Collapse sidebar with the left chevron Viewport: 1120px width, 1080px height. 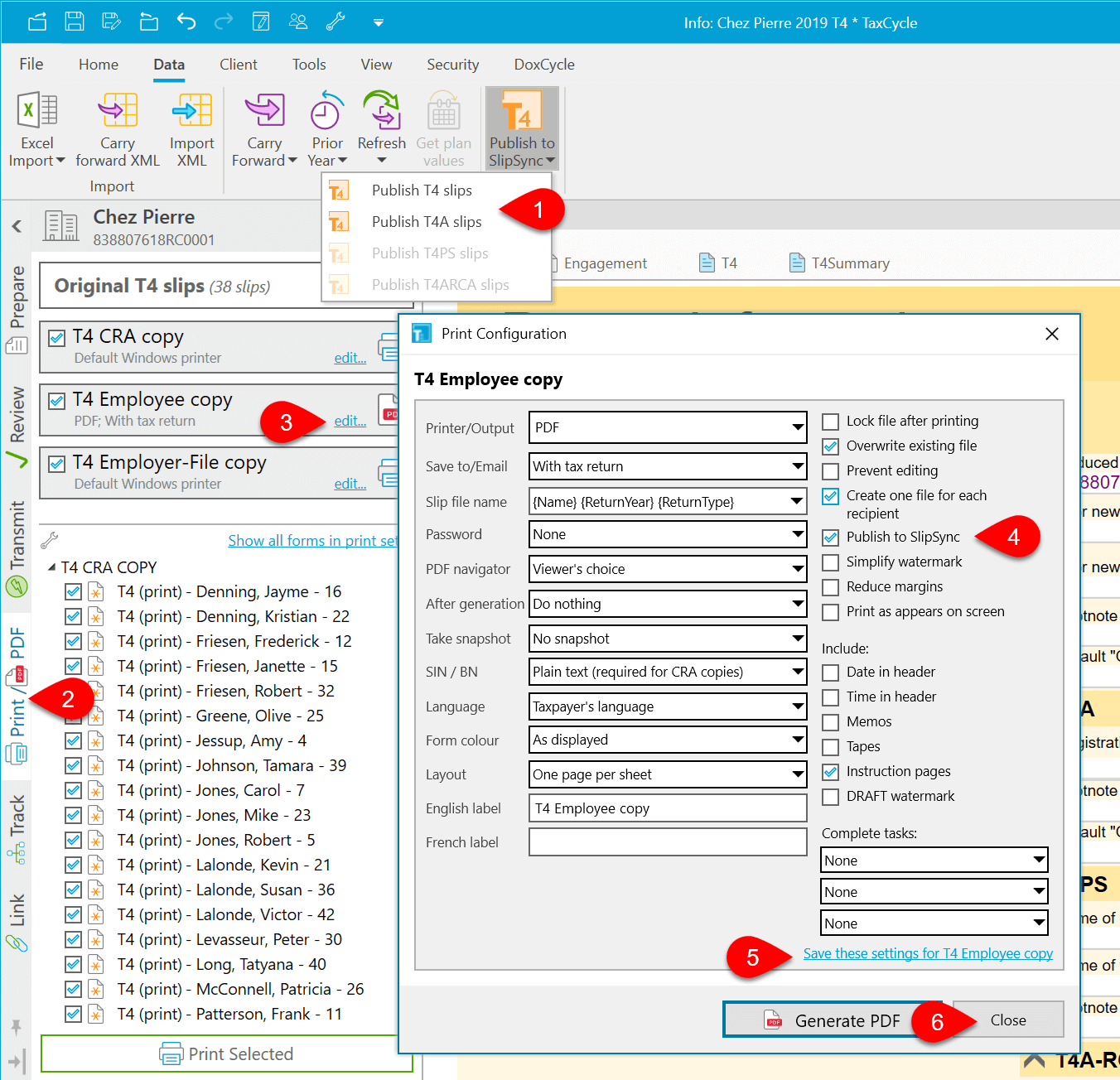(x=17, y=226)
